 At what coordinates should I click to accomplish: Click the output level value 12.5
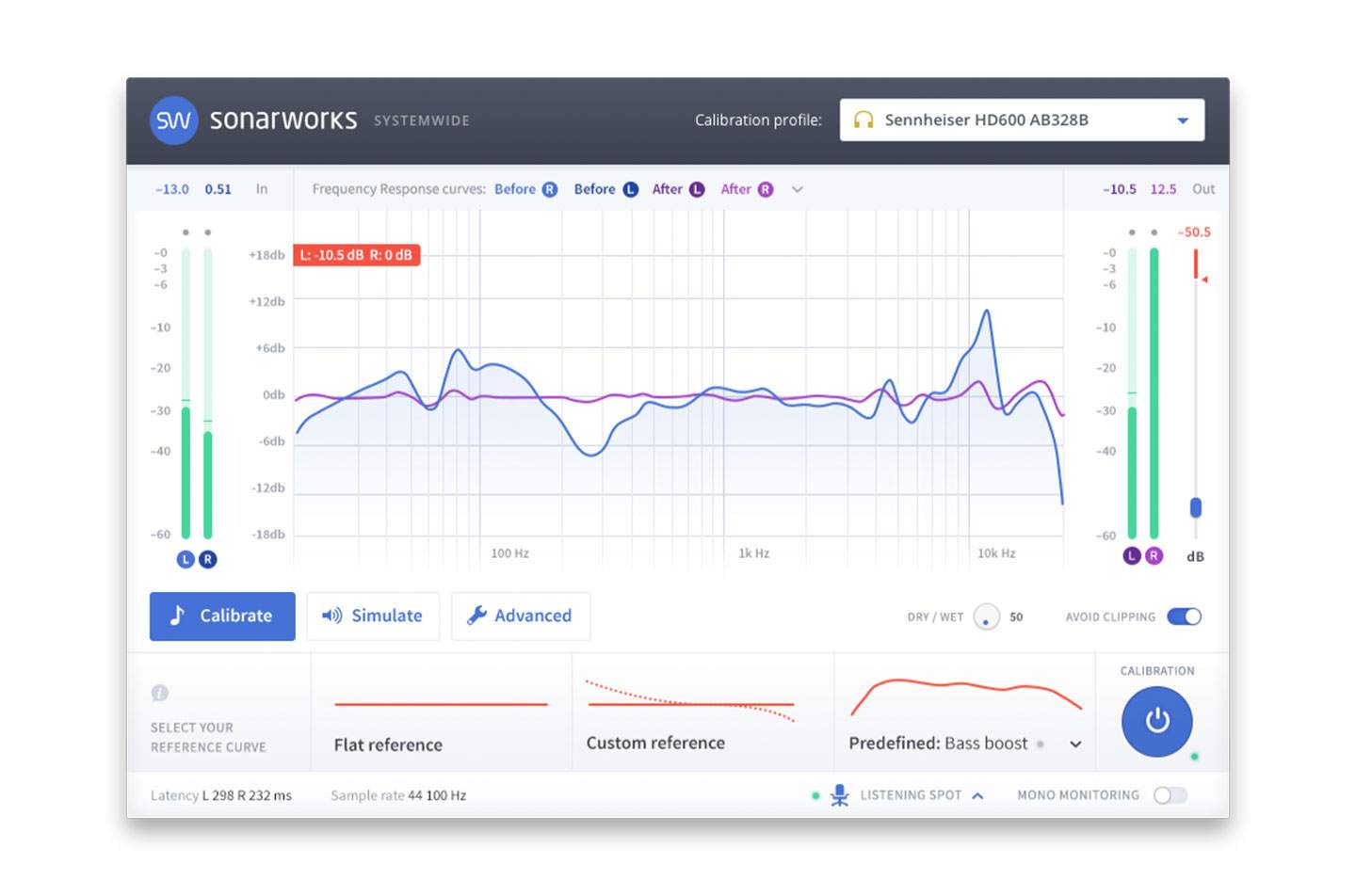click(x=1163, y=189)
